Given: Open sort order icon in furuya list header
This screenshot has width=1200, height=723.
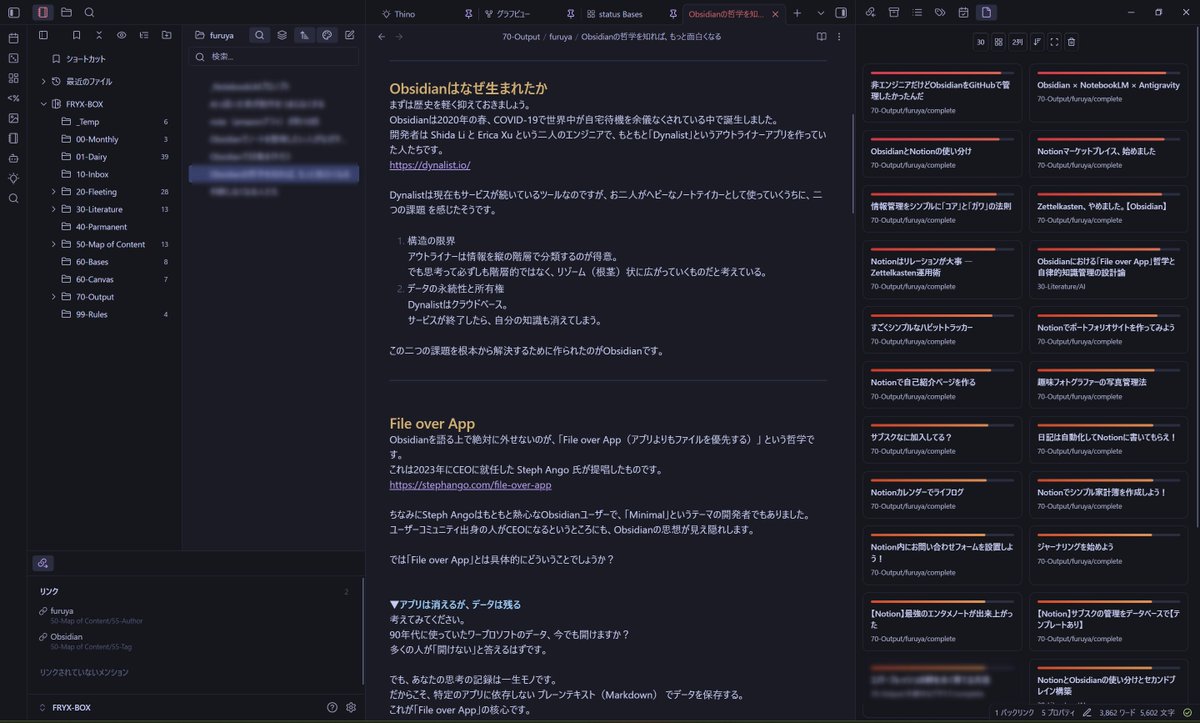Looking at the screenshot, I should tap(305, 35).
